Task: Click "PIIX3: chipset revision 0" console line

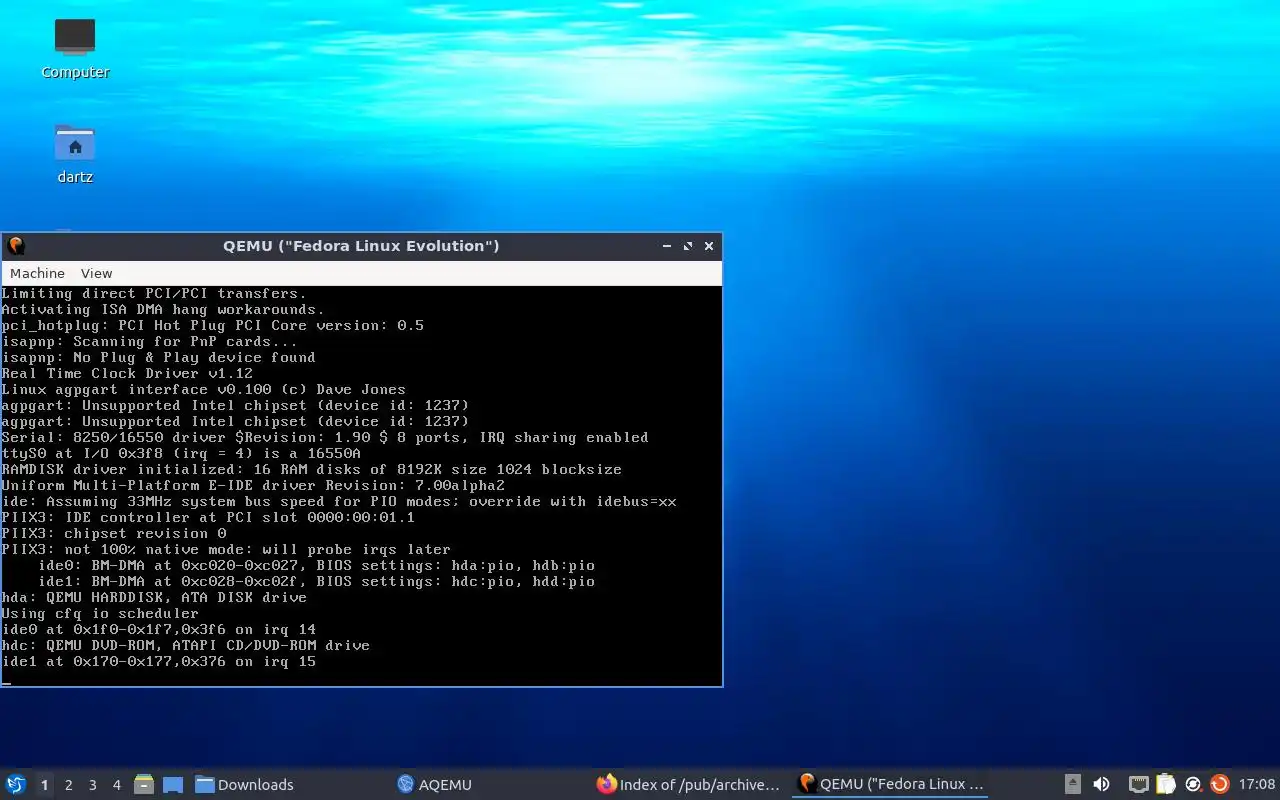Action: [x=114, y=534]
